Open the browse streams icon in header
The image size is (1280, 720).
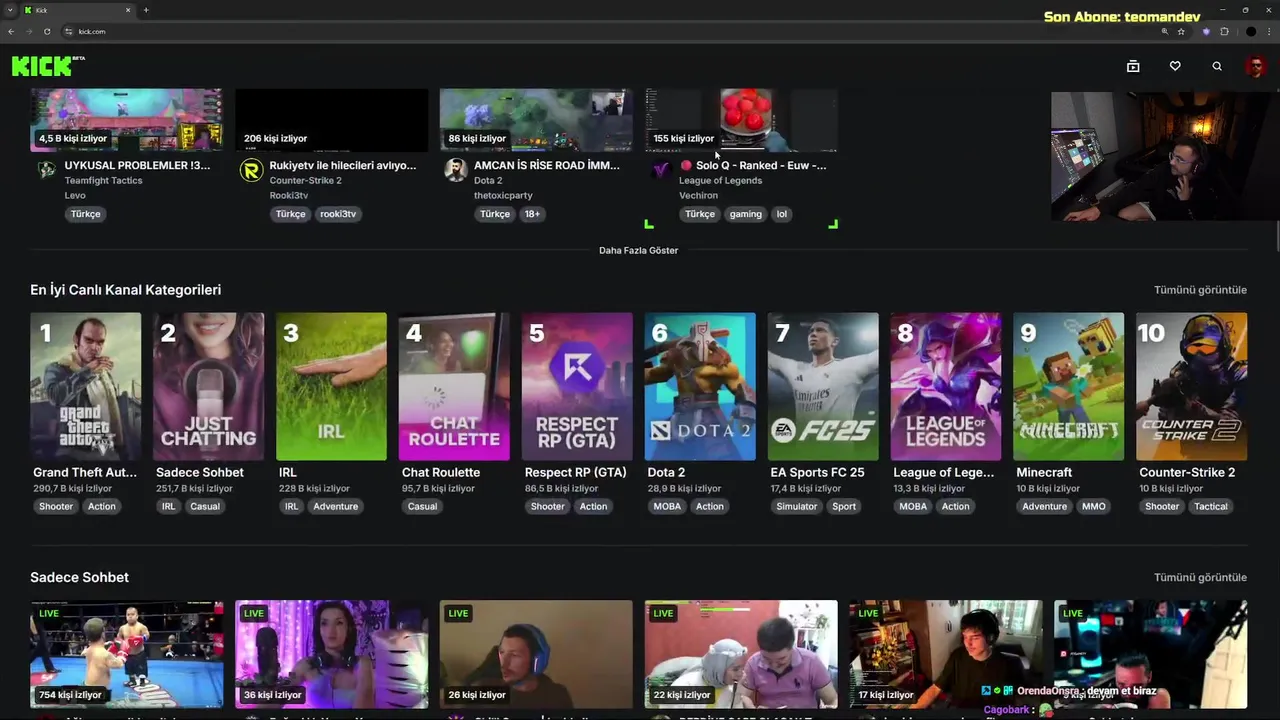[1133, 66]
